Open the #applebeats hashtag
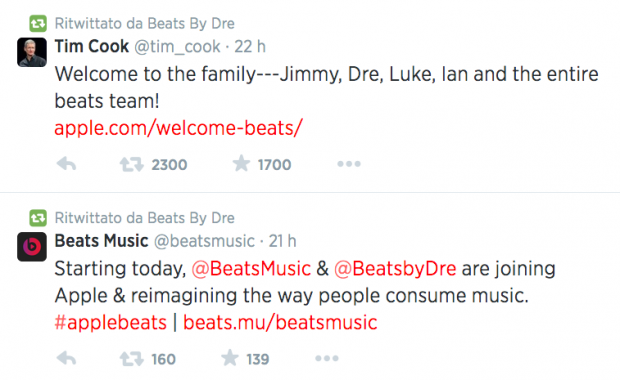Image resolution: width=620 pixels, height=380 pixels. (111, 323)
